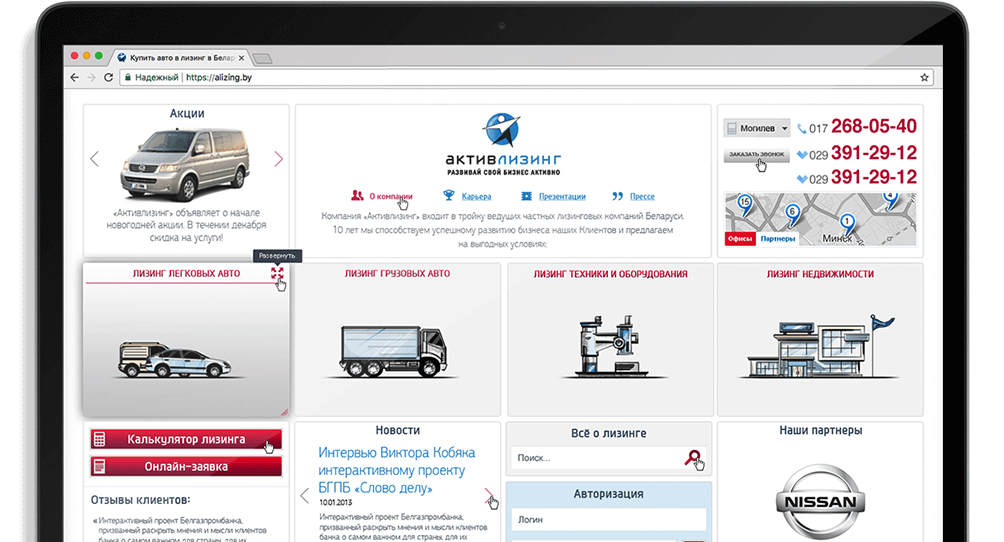The width and height of the screenshot is (1004, 542).
Task: Open the О компании link
Action: pos(391,197)
